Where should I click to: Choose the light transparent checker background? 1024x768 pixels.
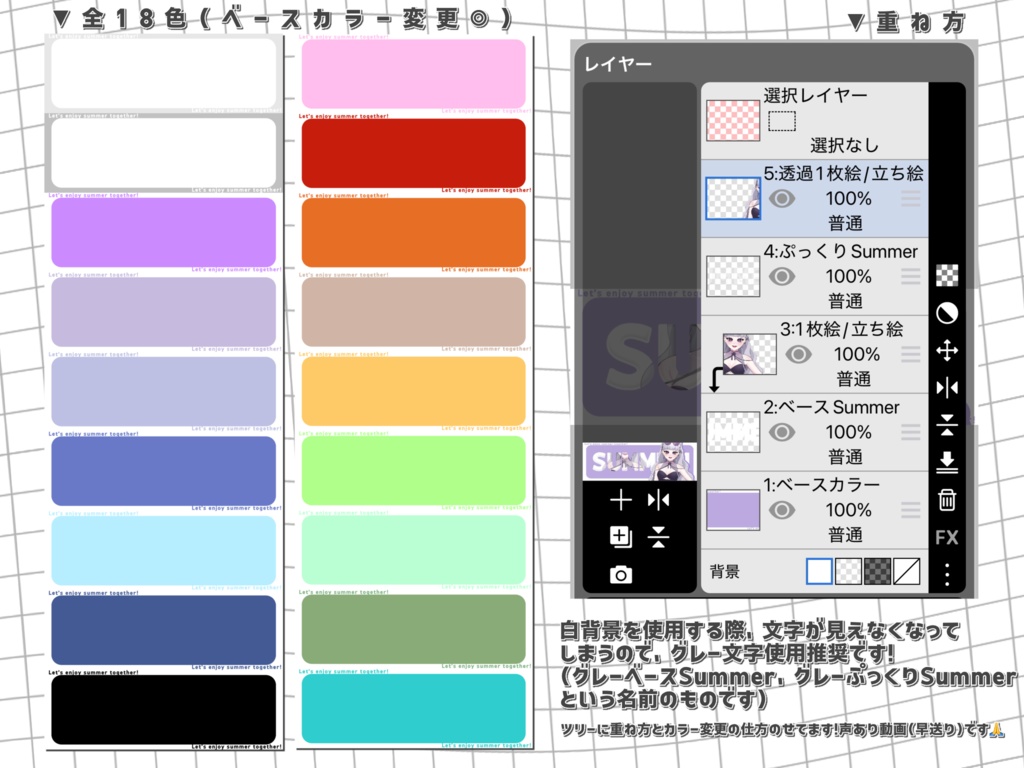pyautogui.click(x=848, y=571)
